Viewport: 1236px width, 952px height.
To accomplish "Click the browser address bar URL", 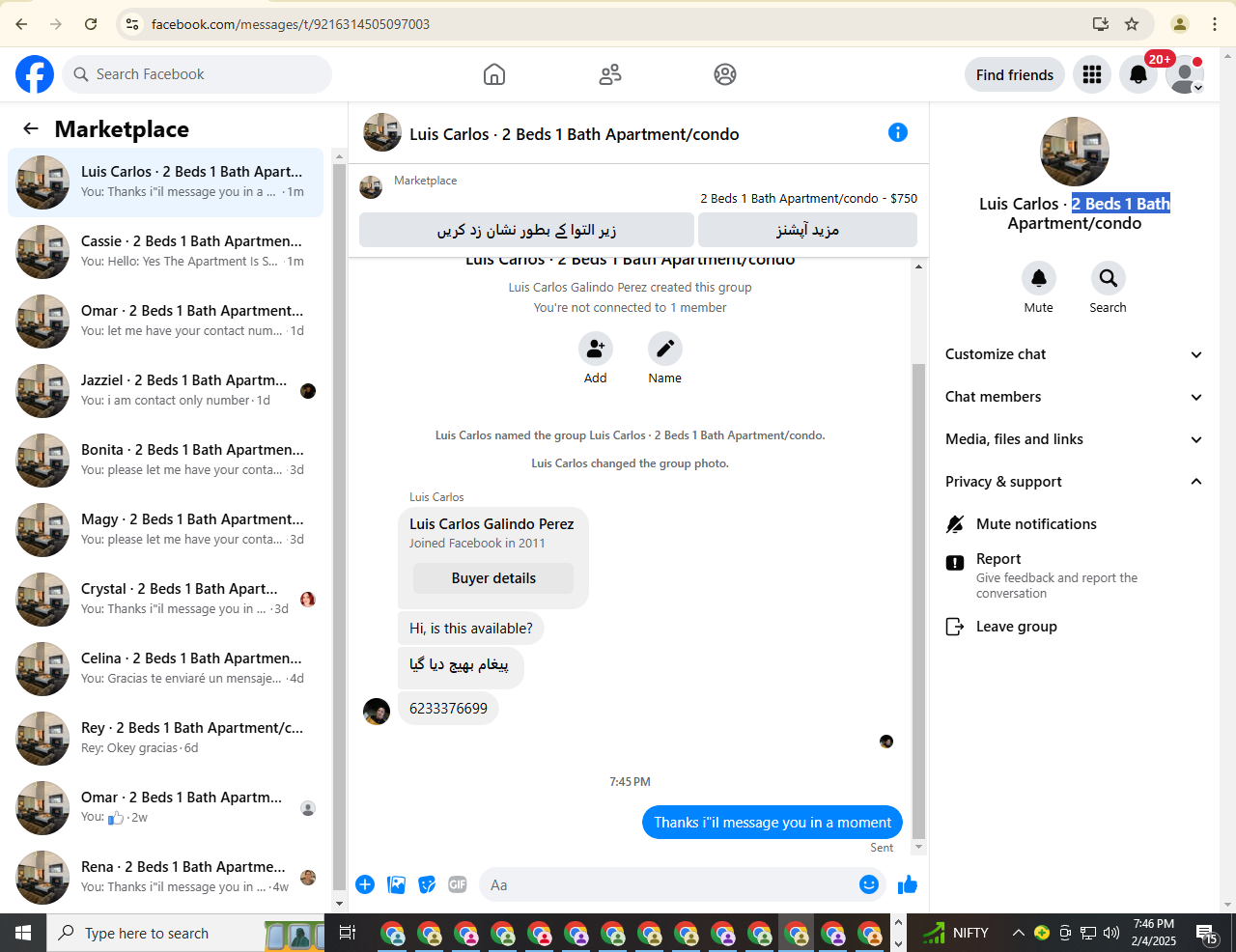I will click(291, 24).
